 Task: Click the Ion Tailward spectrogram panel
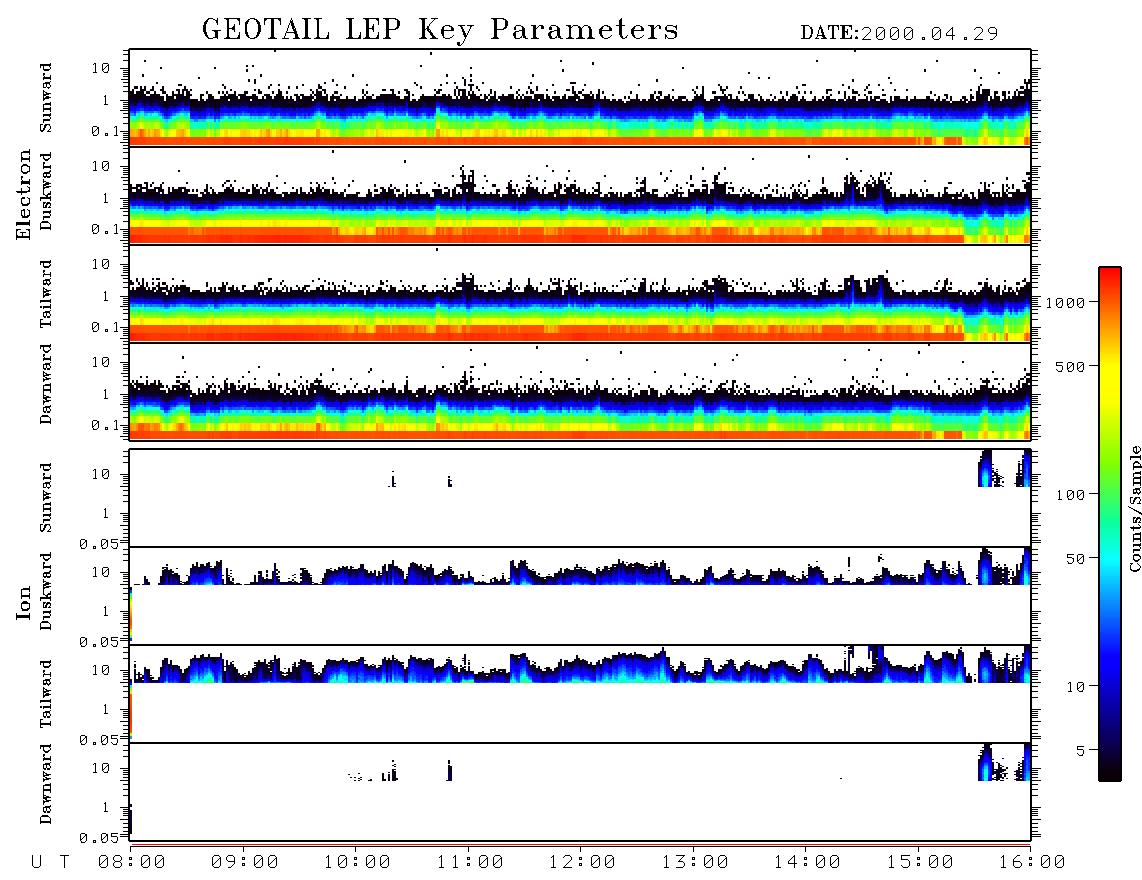580,694
